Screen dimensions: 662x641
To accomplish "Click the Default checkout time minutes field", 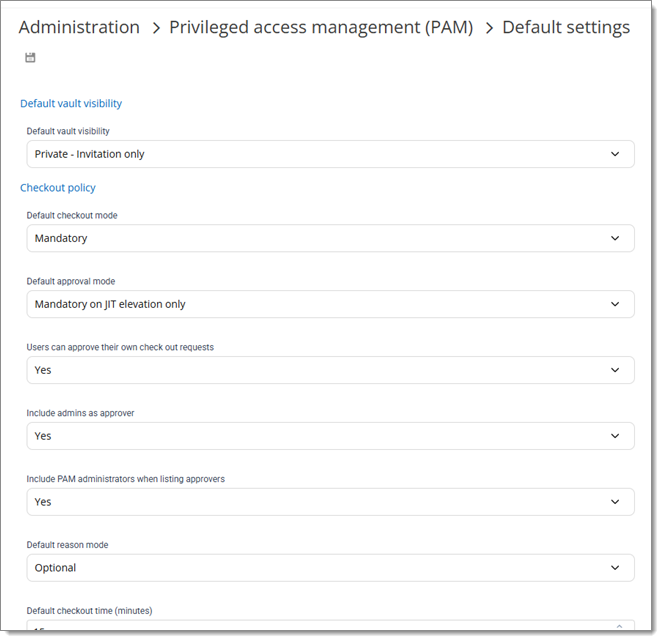I will (x=300, y=629).
